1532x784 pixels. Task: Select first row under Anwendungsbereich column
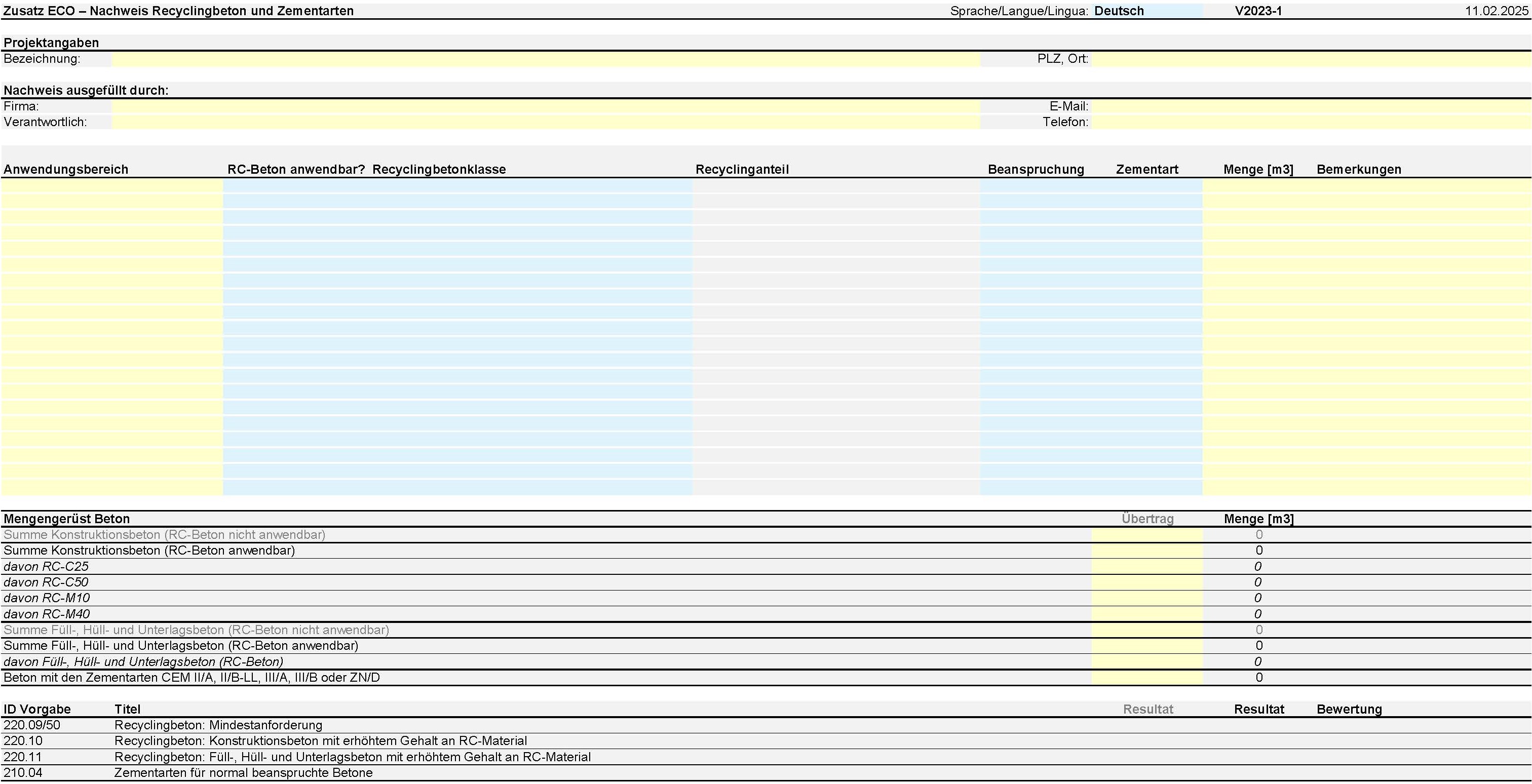point(112,185)
